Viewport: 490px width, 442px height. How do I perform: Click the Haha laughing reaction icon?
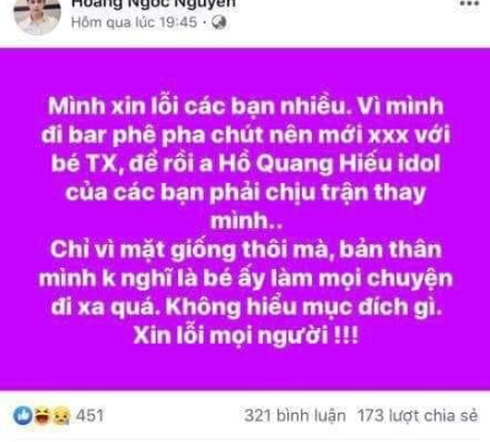[42, 416]
